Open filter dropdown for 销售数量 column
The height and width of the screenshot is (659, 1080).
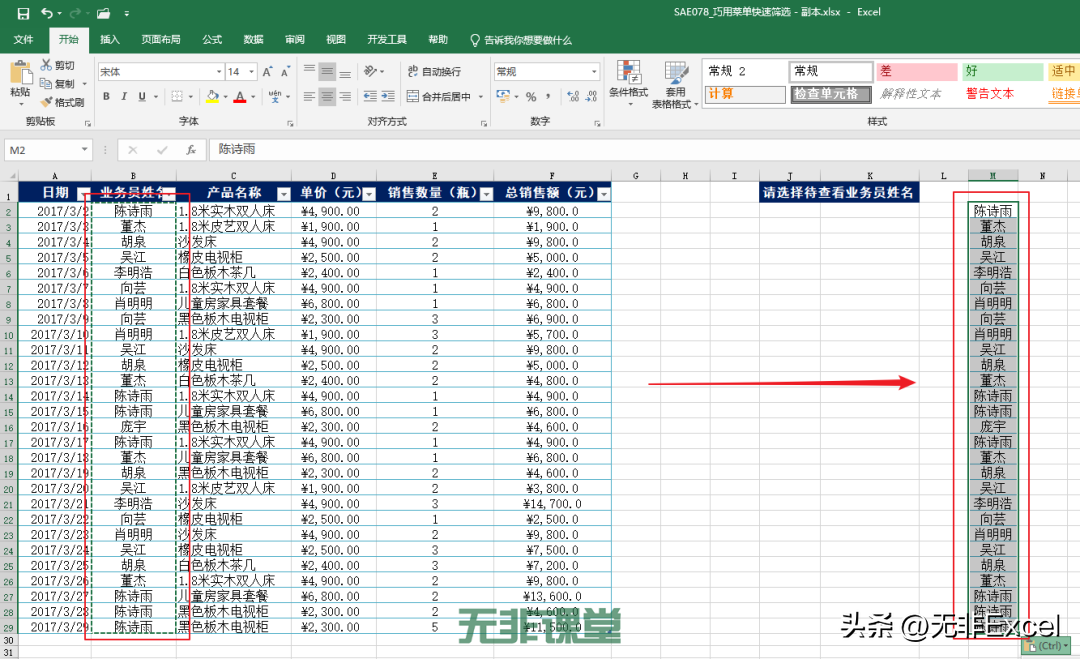pos(486,193)
